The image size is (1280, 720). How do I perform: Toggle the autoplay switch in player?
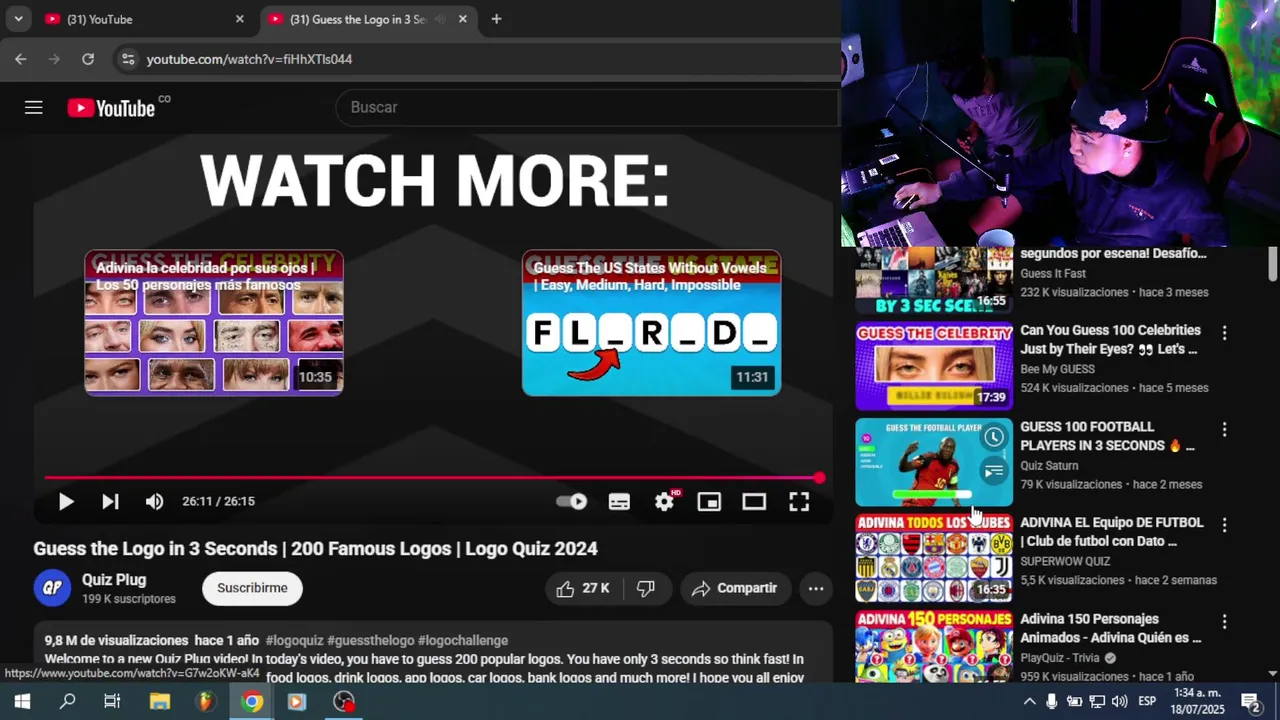pyautogui.click(x=572, y=502)
